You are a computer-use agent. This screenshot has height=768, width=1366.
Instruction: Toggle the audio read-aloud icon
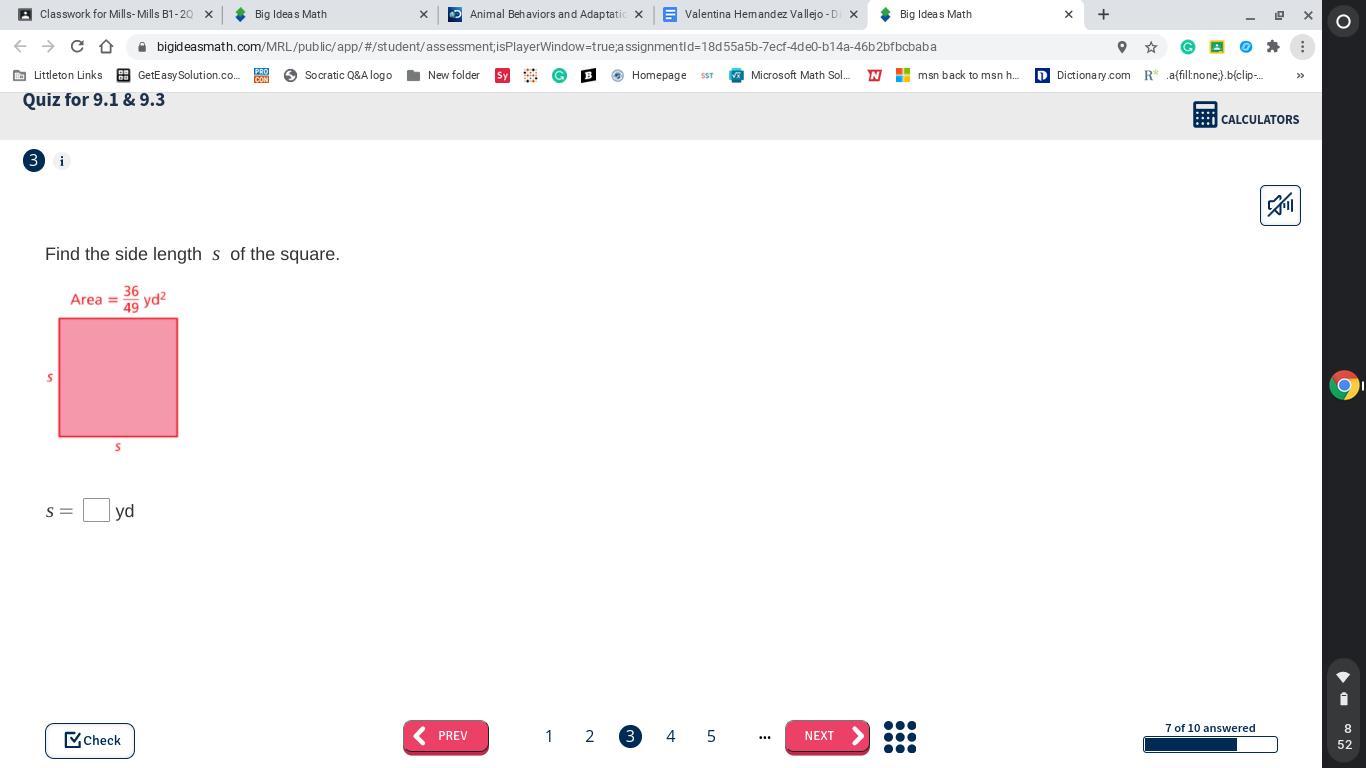(x=1279, y=205)
